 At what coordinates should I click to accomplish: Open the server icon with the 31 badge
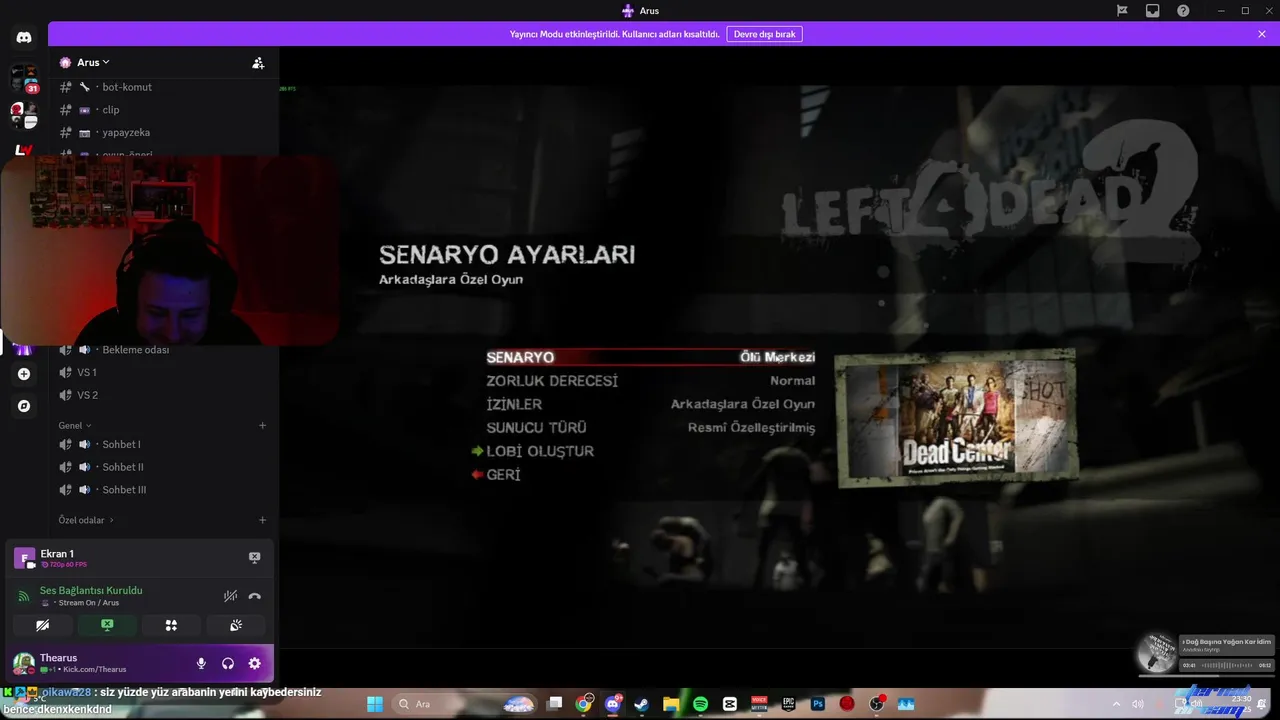24,78
